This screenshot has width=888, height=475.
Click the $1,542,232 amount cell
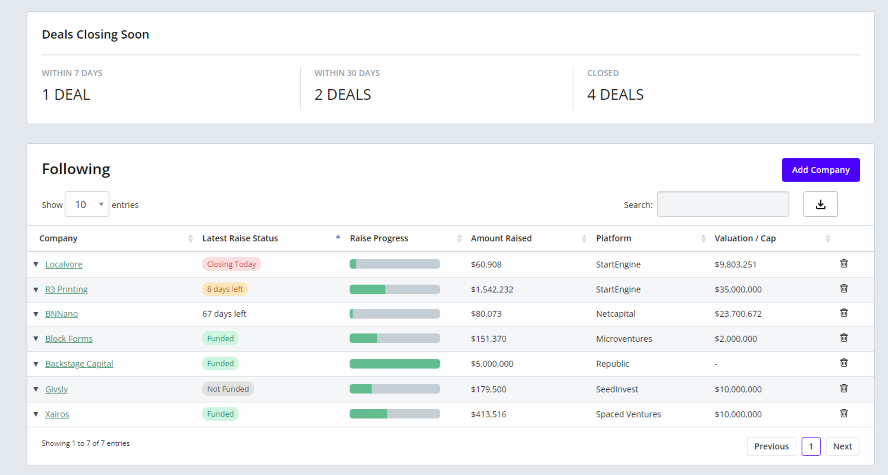[492, 289]
